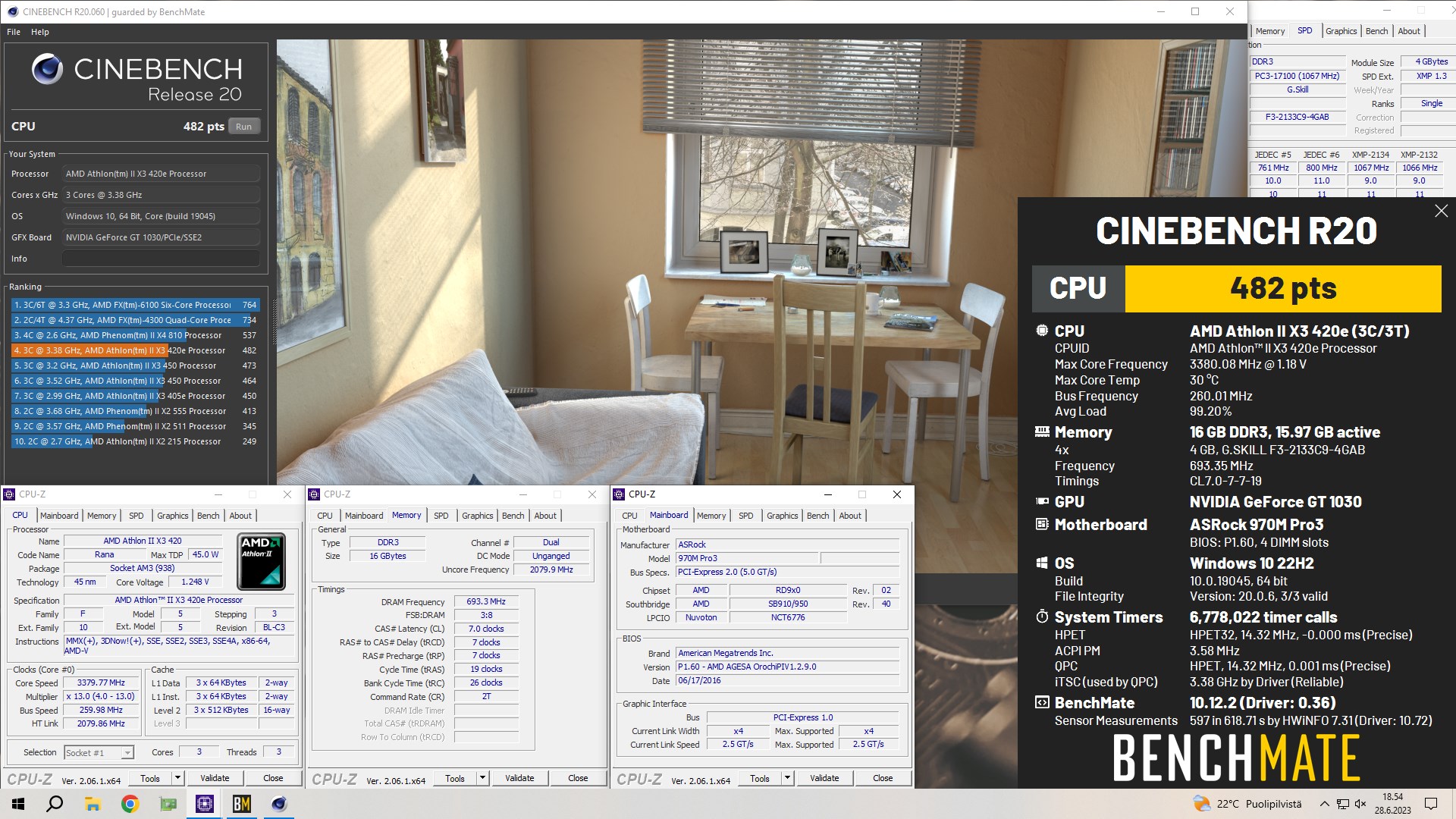Click the CPU-Z icon in the Memory window title bar

tap(315, 494)
